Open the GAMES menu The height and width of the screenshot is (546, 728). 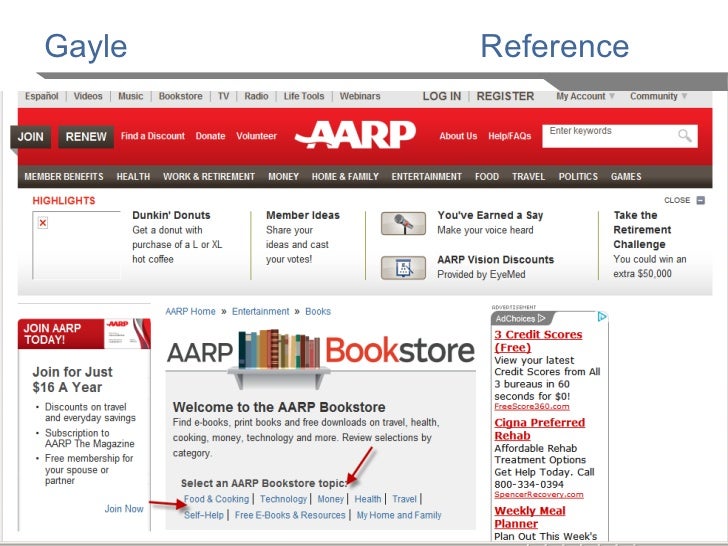(626, 177)
